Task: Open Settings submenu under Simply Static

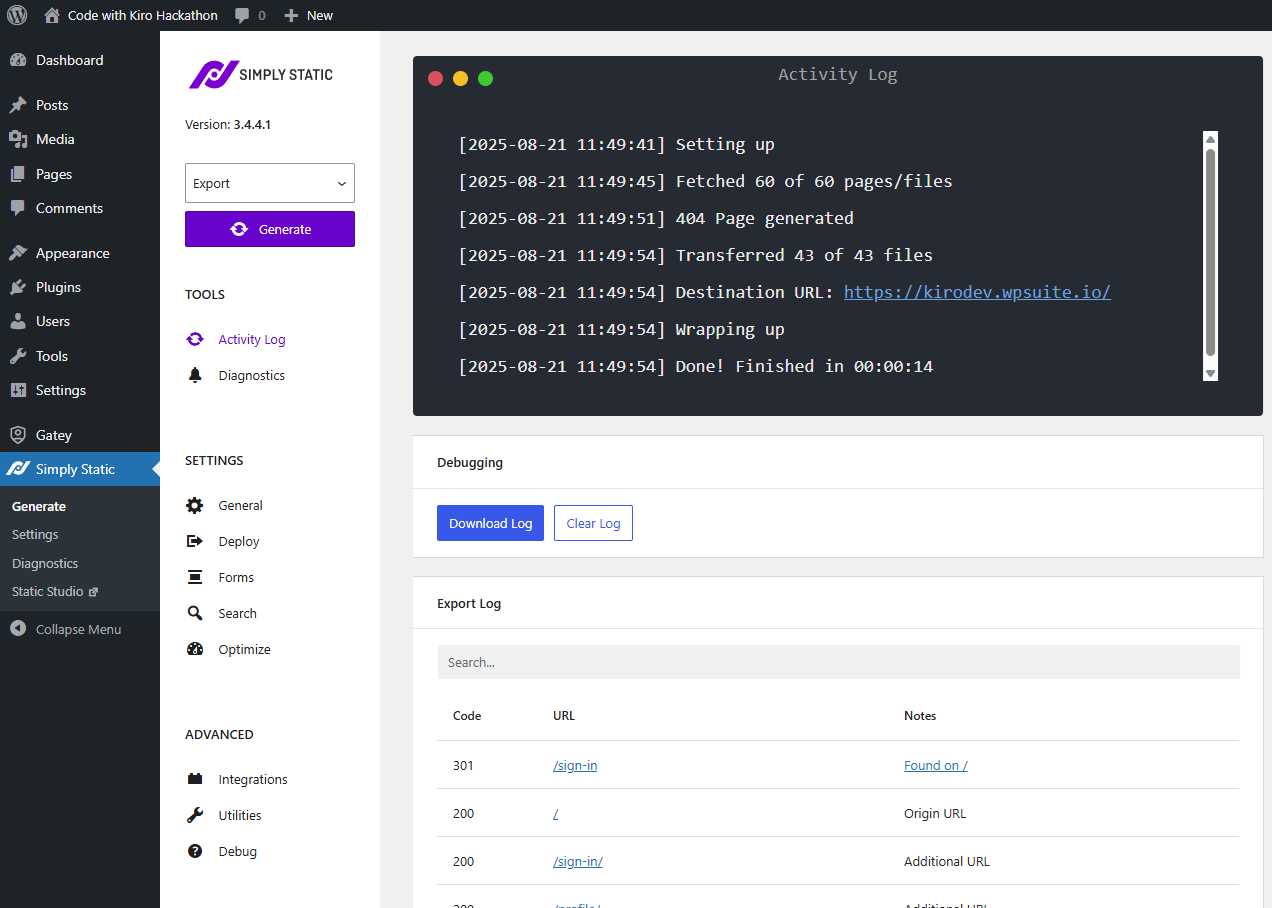Action: (x=35, y=534)
